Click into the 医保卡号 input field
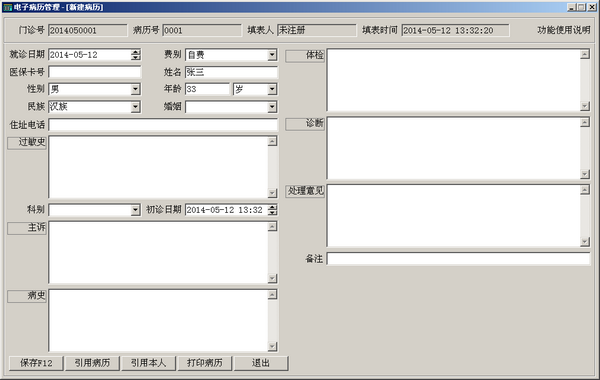The width and height of the screenshot is (600, 380). (x=95, y=72)
